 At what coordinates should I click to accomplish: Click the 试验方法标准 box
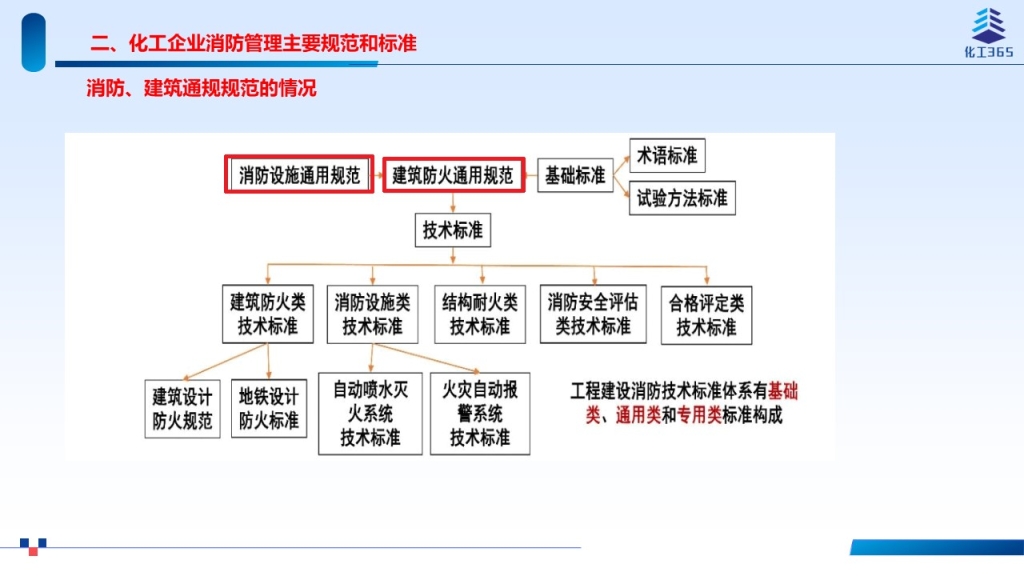pos(682,198)
